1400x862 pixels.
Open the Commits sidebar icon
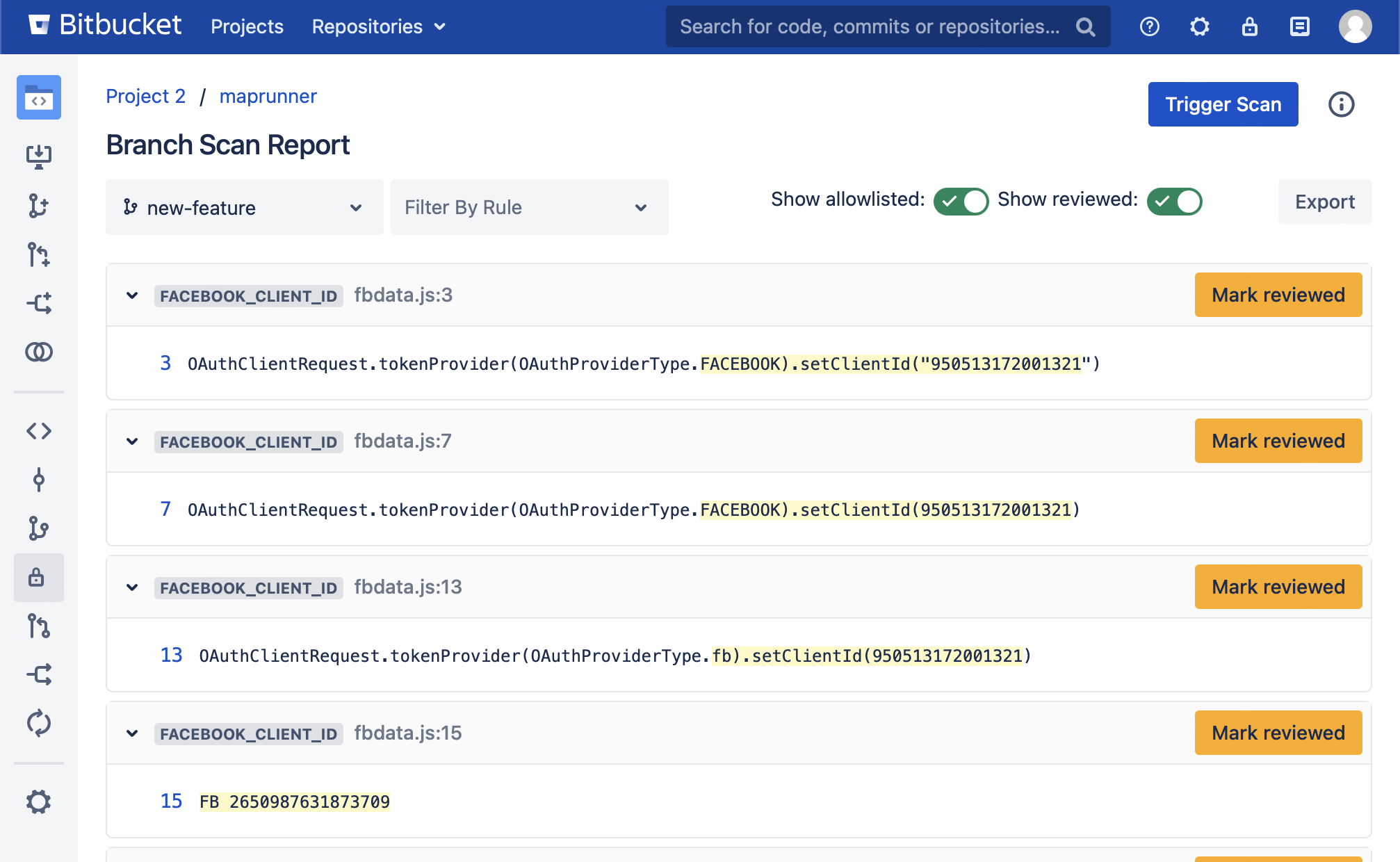pyautogui.click(x=39, y=480)
